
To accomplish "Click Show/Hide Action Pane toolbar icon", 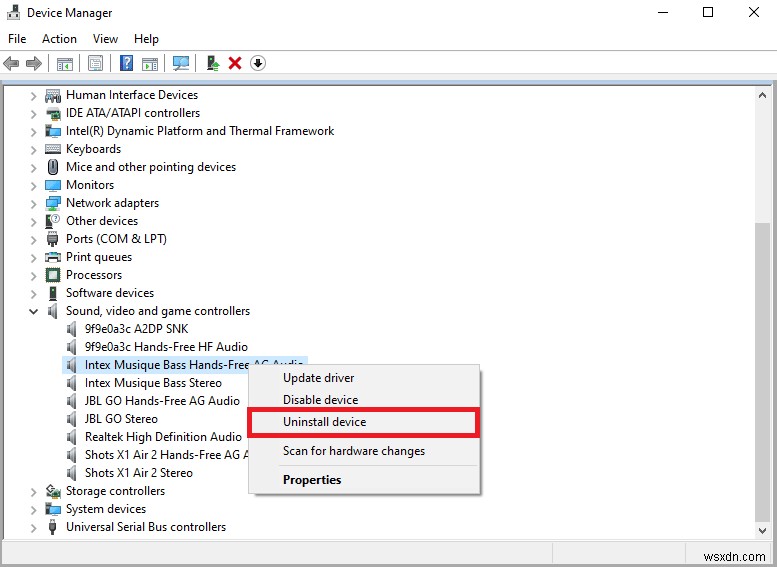I will [150, 63].
